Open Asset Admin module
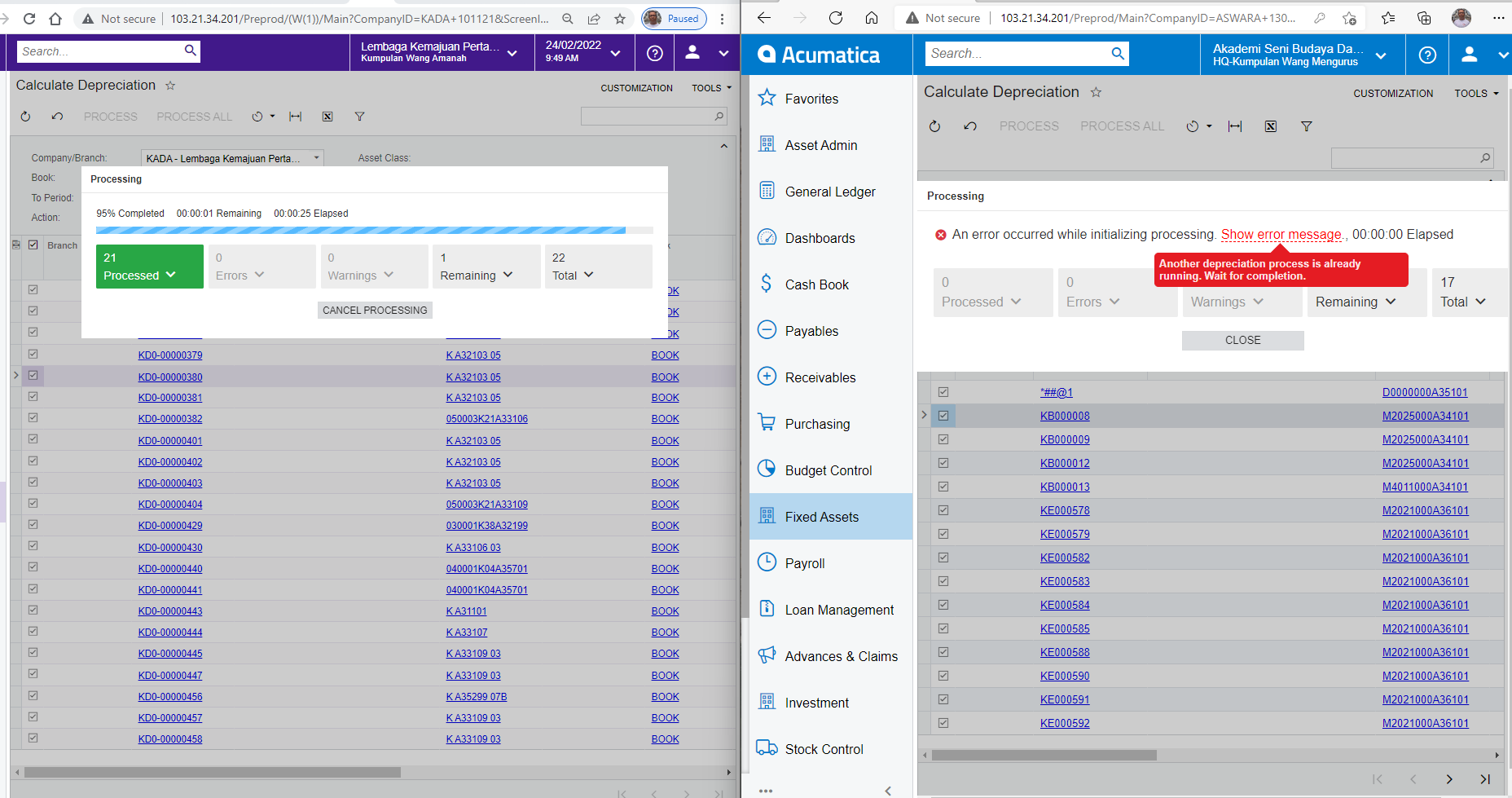The image size is (1512, 798). (x=830, y=145)
